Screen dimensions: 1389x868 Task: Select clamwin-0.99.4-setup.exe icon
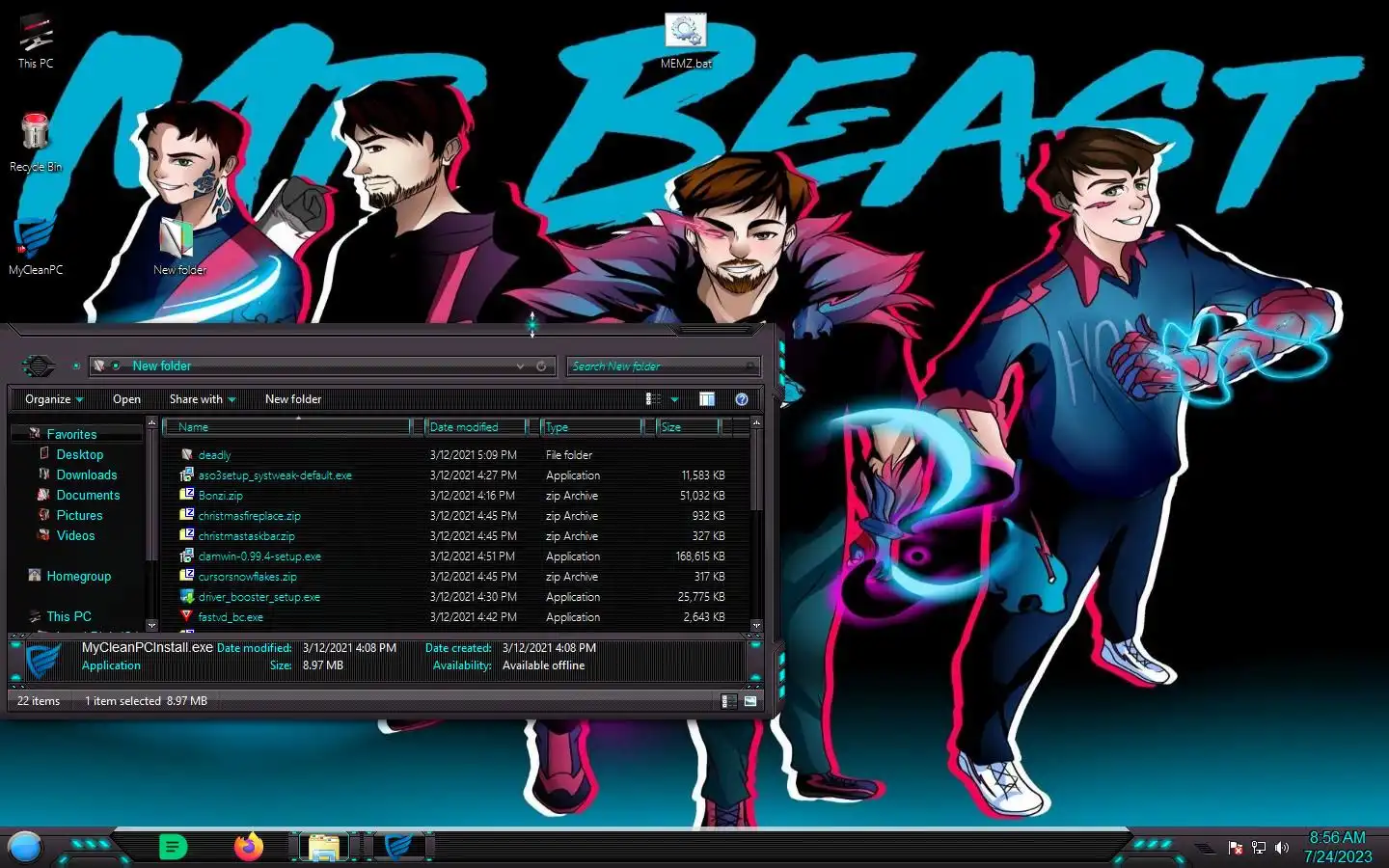tap(187, 556)
